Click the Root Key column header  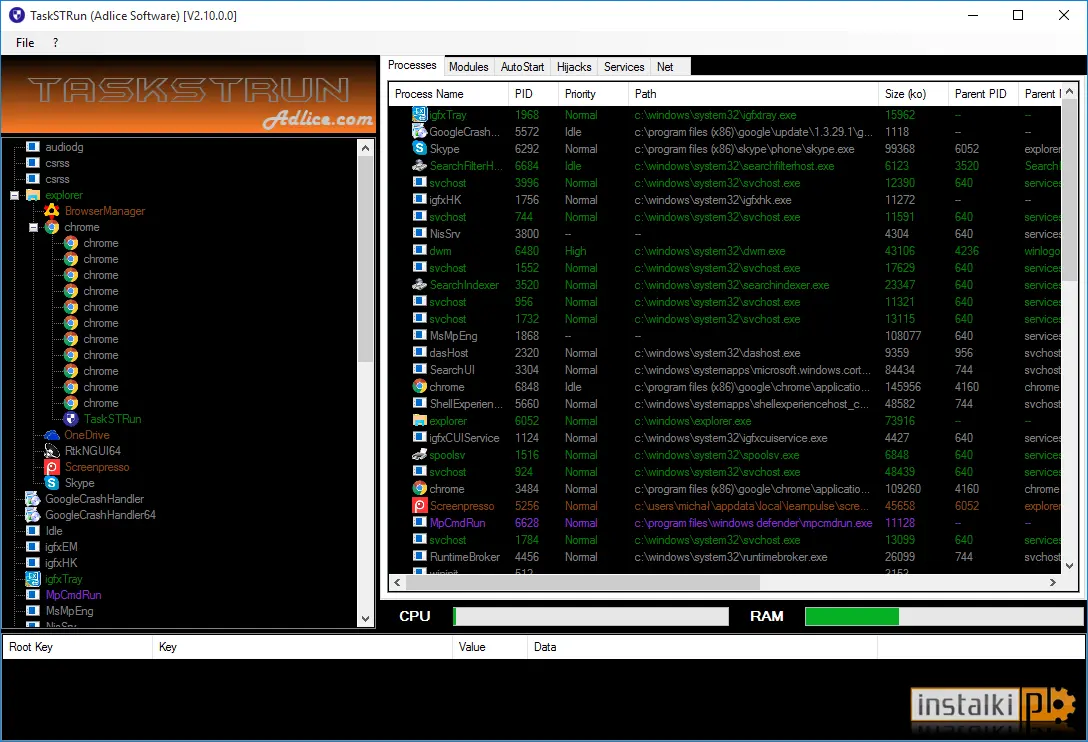pos(77,647)
